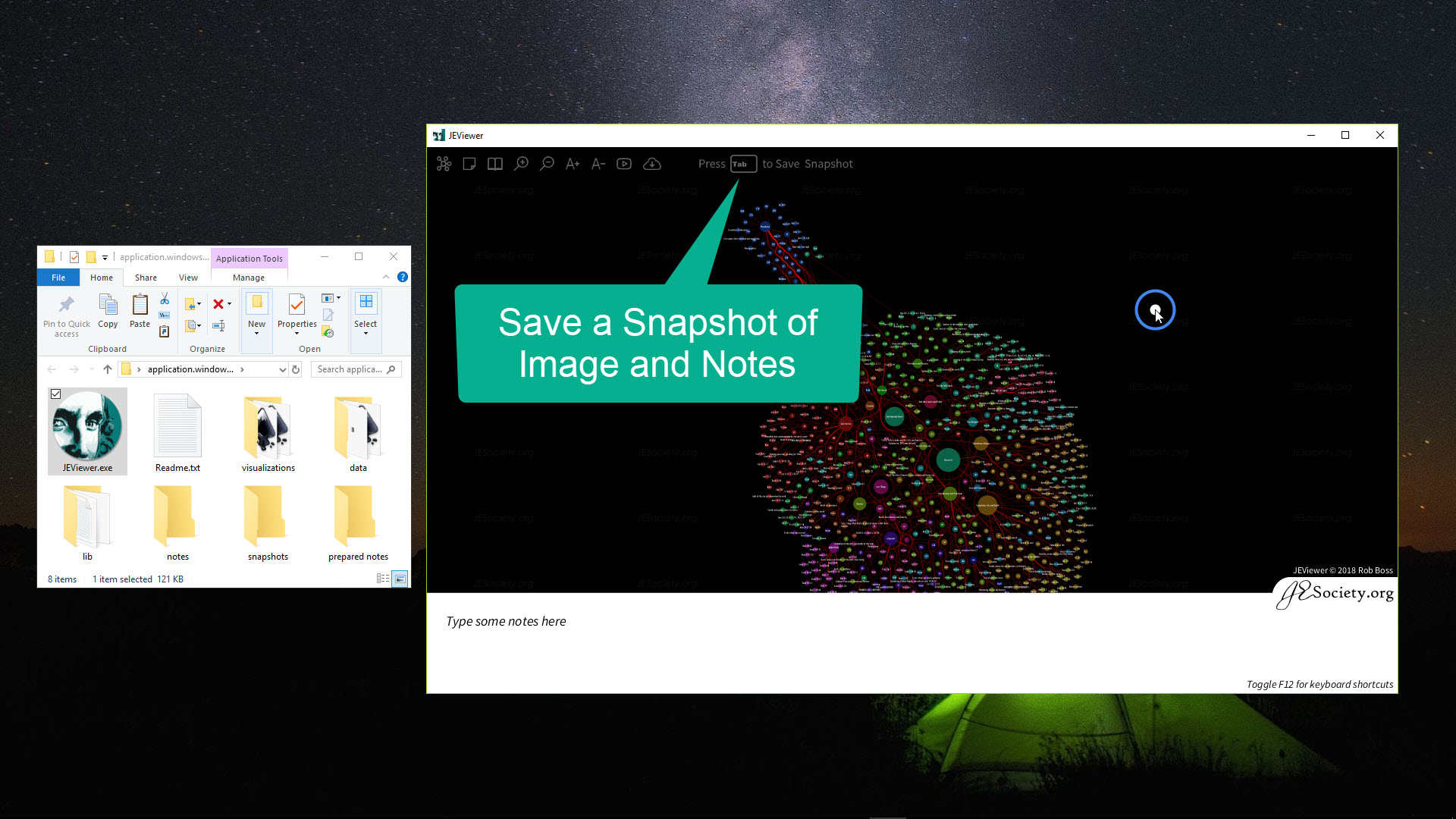The image size is (1456, 819).
Task: Click the New folder icon in quick access toolbar
Action: [91, 257]
